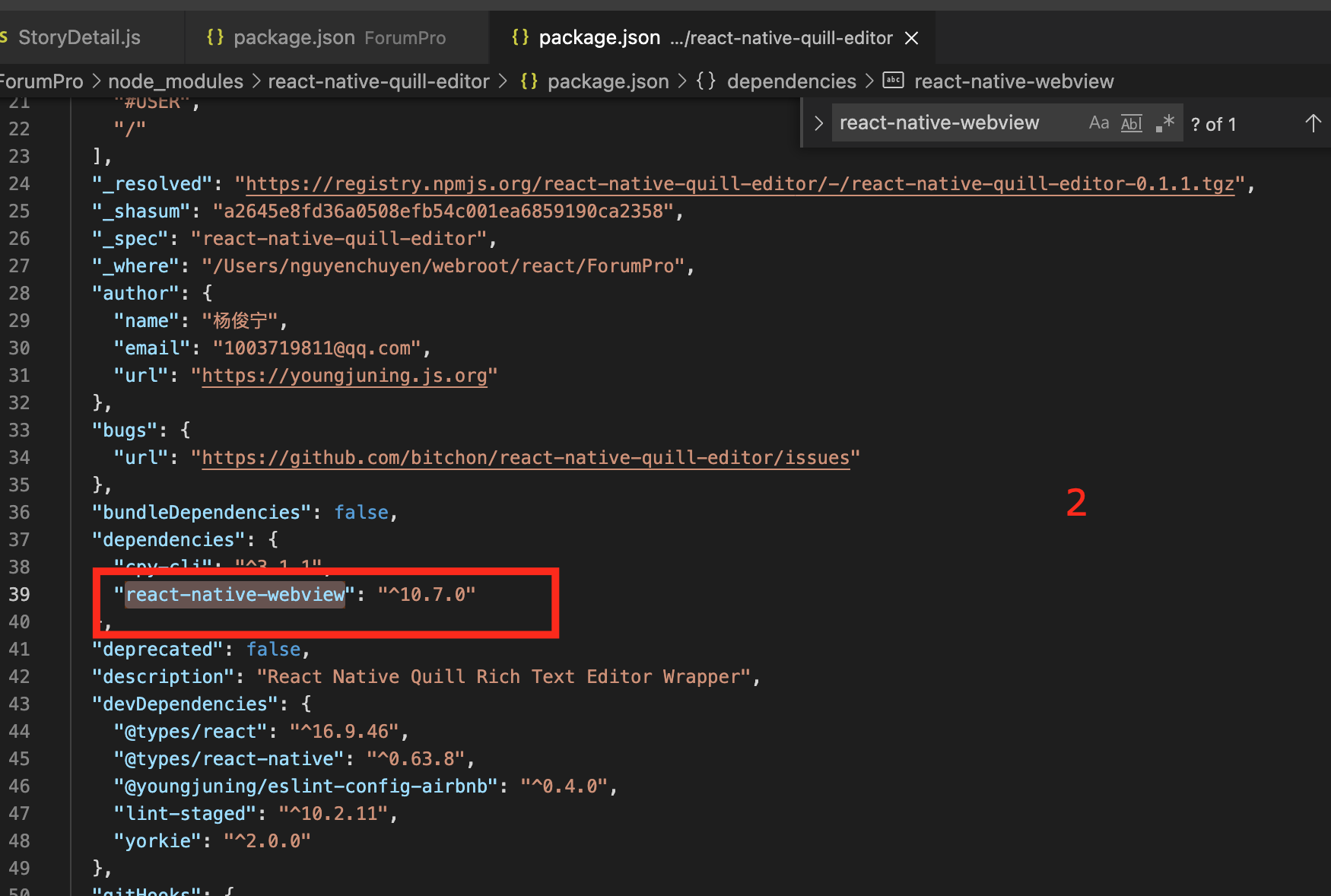The image size is (1331, 896).
Task: Toggle Use Regular Expression in find
Action: (1164, 123)
